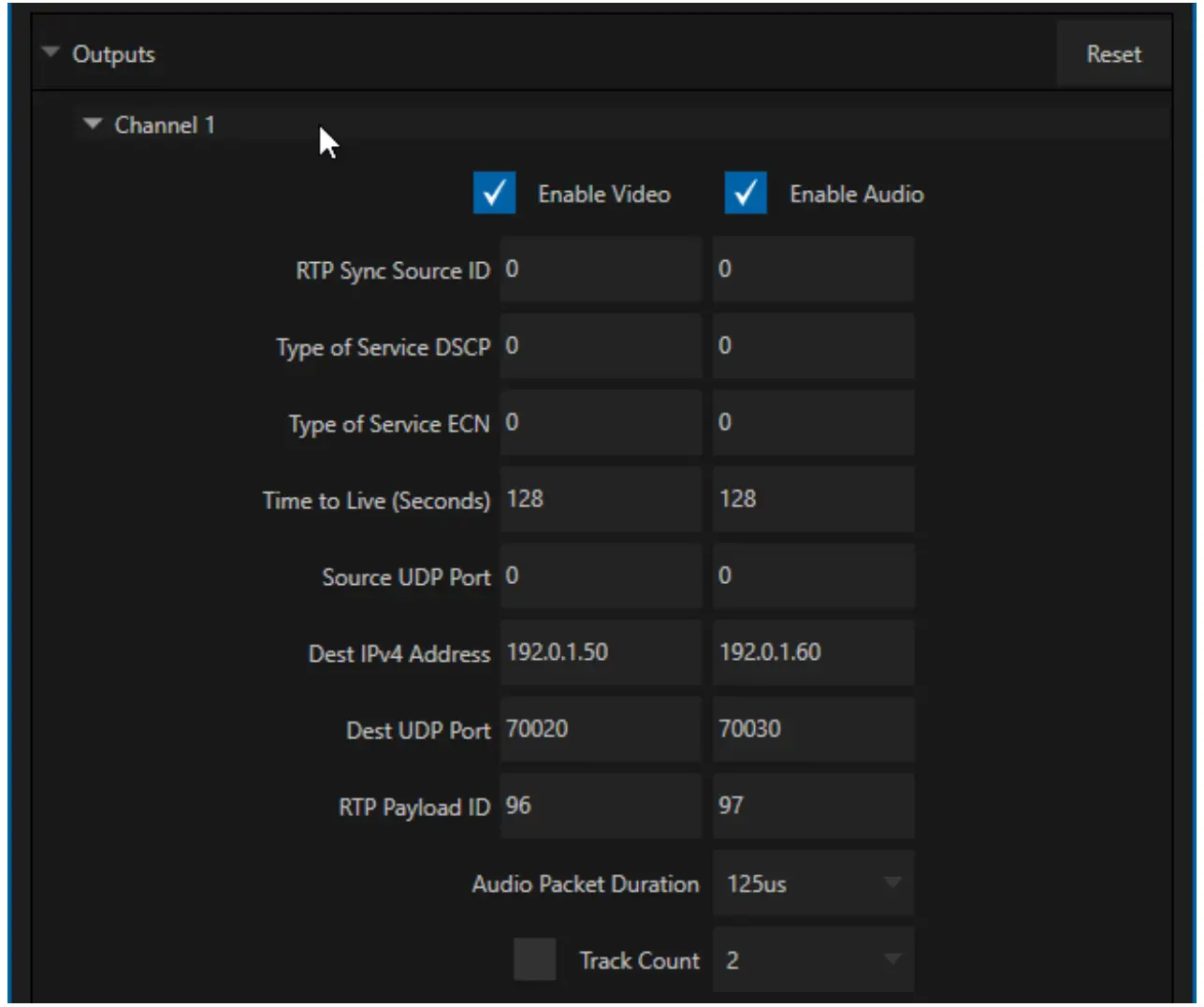Viewport: 1204px width, 1007px height.
Task: Select the audio Source UDP Port field
Action: [x=812, y=576]
